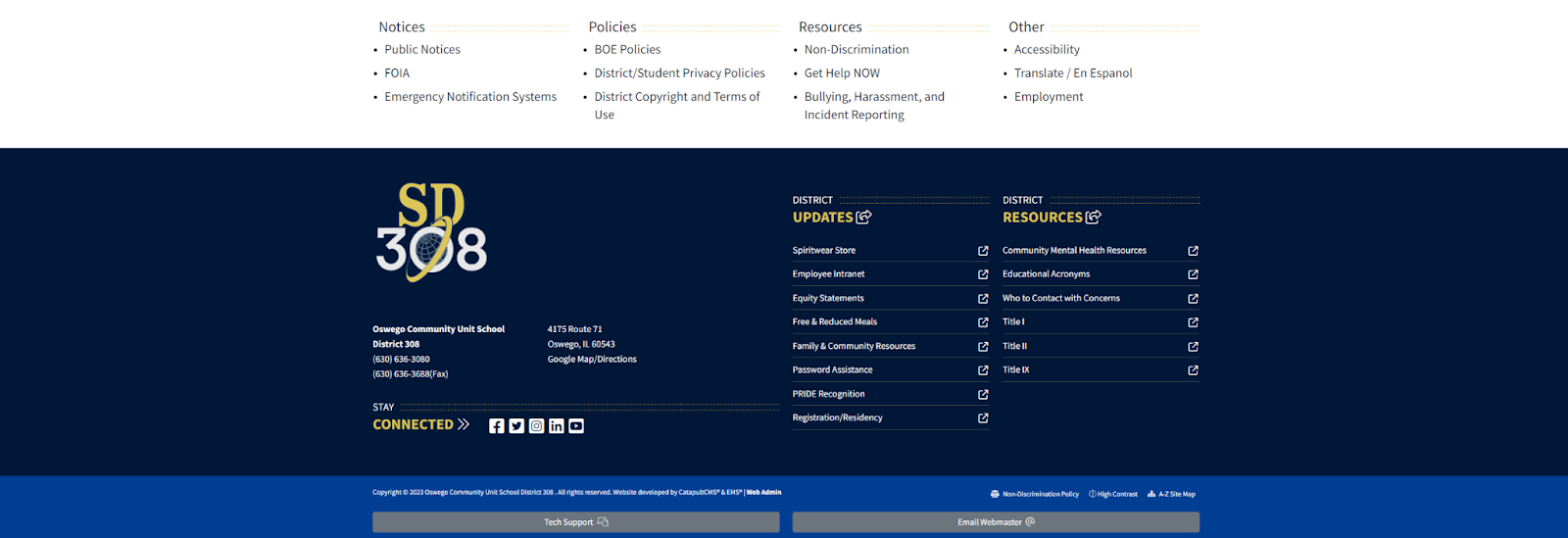This screenshot has height=538, width=1568.
Task: Open Non-Discrimination link under Resources
Action: click(x=857, y=50)
